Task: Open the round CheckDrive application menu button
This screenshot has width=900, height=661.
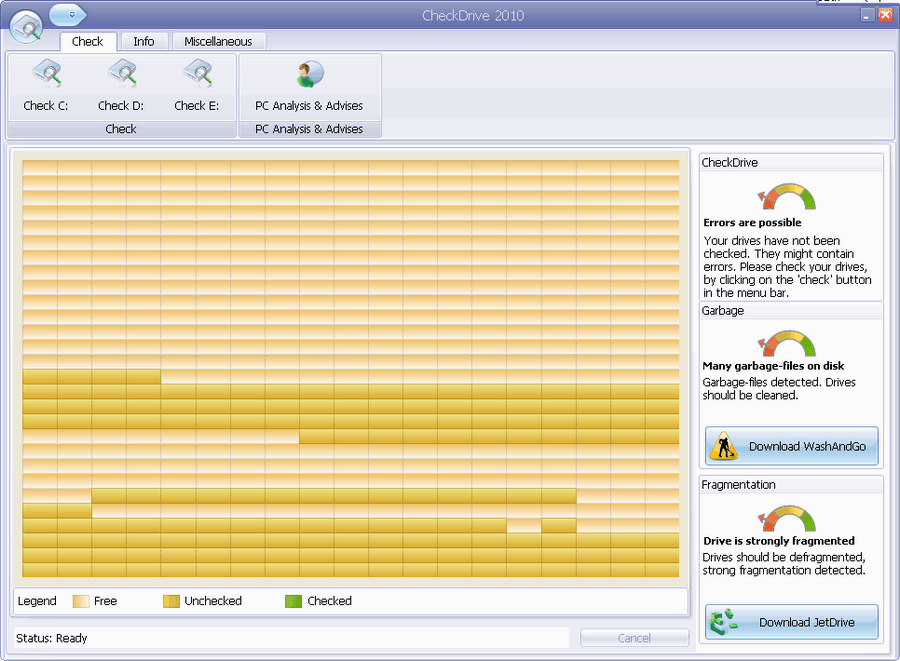Action: click(26, 26)
